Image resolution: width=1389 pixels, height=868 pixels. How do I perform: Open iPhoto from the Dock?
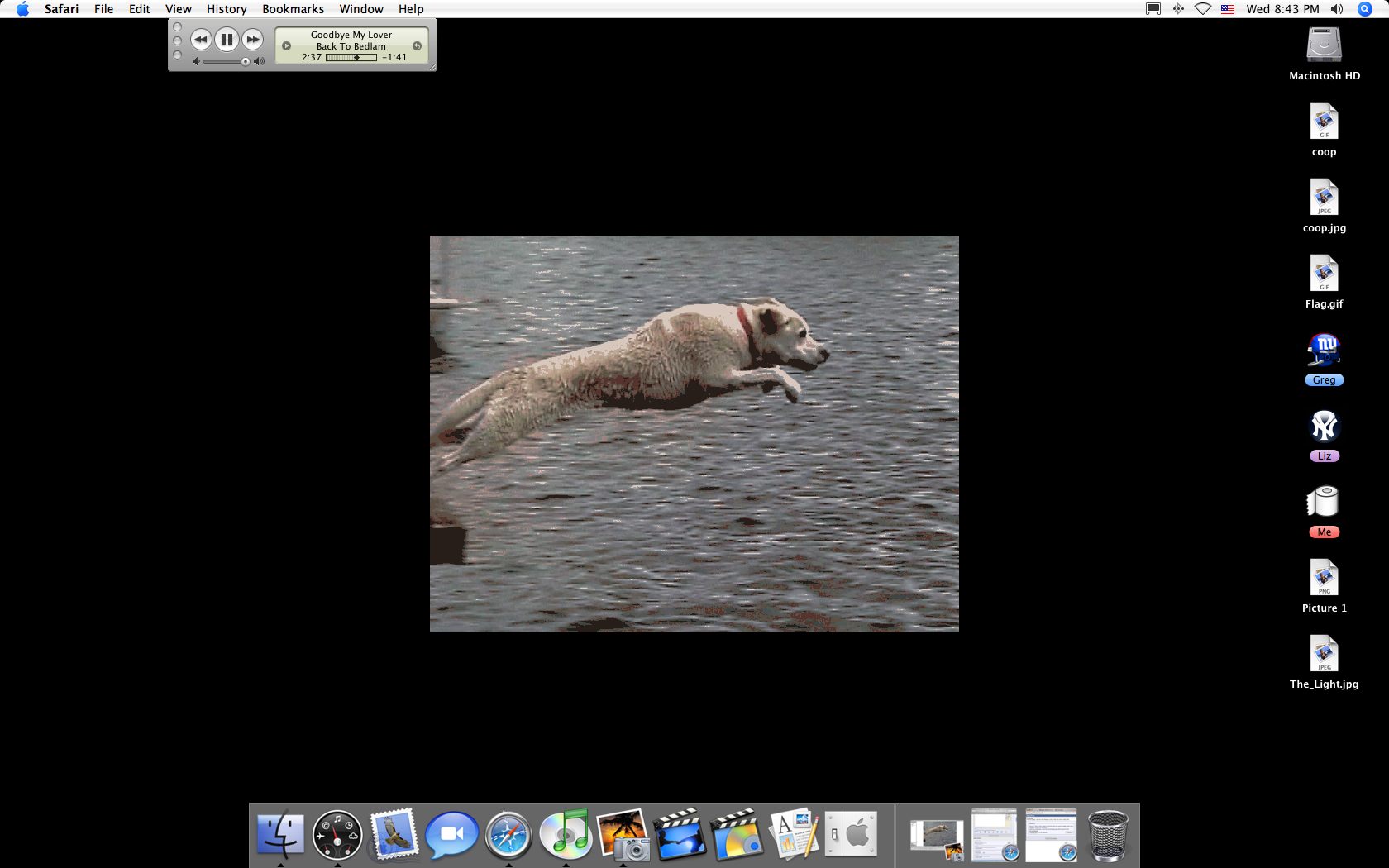[x=623, y=834]
